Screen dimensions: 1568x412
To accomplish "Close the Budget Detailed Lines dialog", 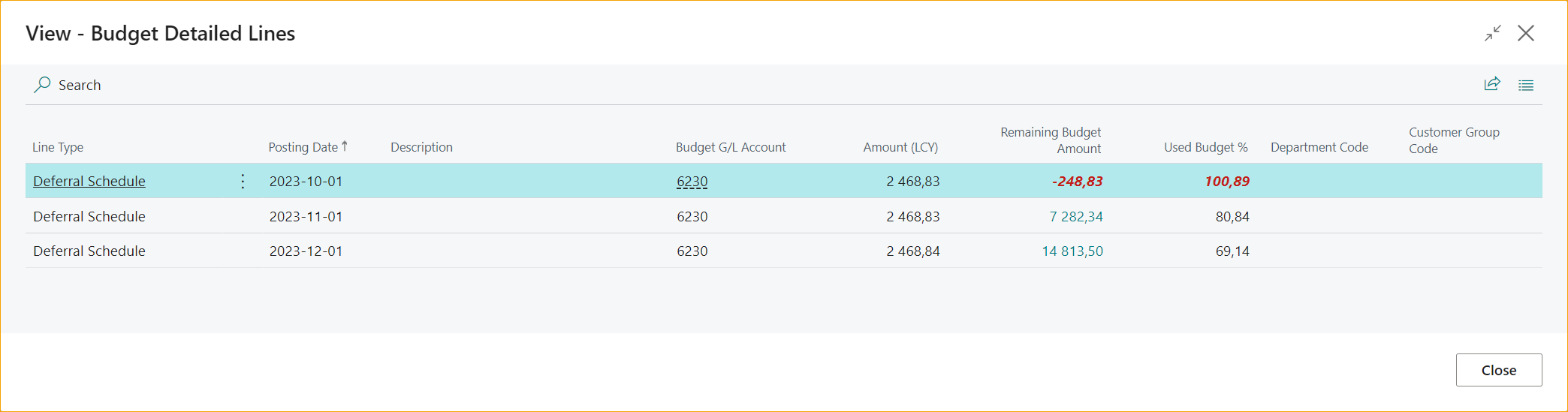I will [1526, 33].
